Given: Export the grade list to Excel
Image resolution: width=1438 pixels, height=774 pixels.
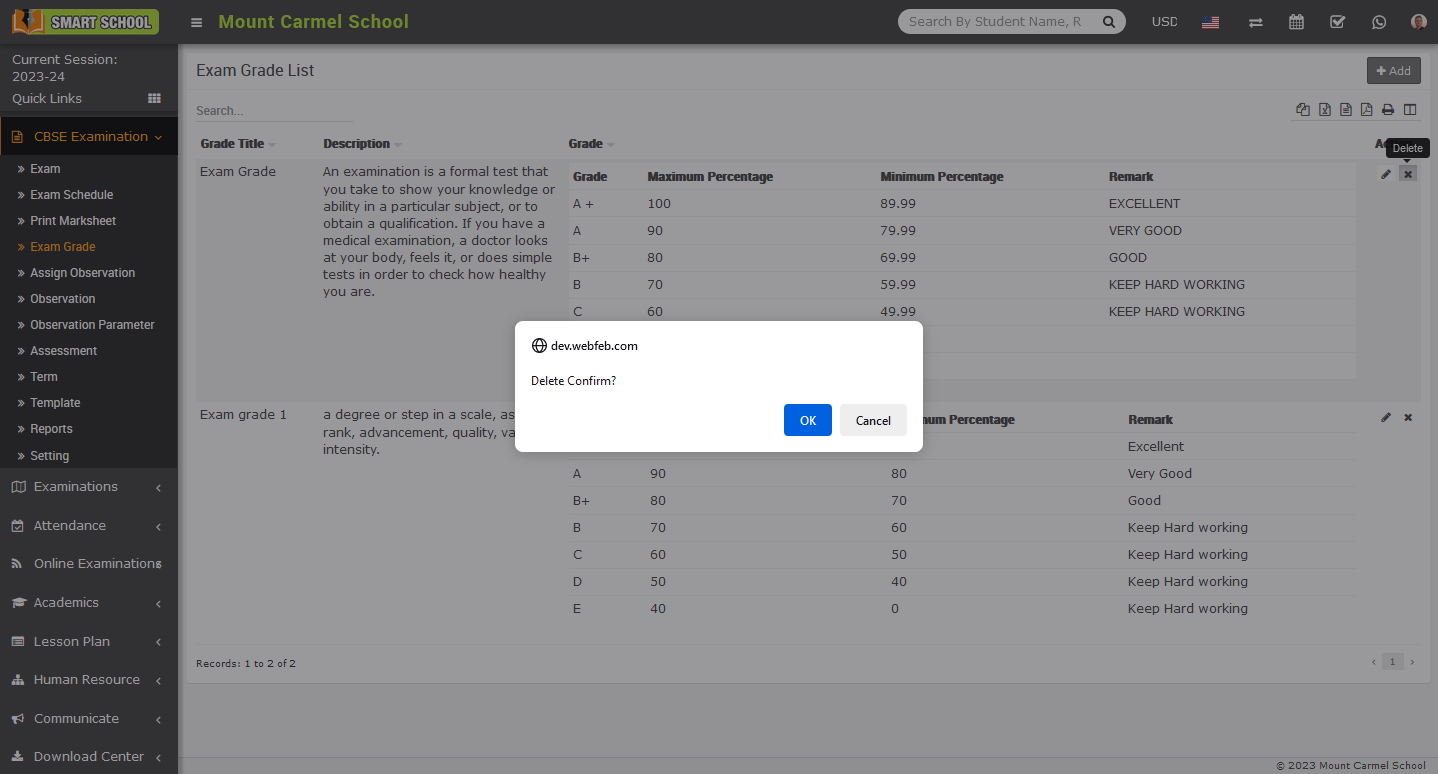Looking at the screenshot, I should 1324,110.
